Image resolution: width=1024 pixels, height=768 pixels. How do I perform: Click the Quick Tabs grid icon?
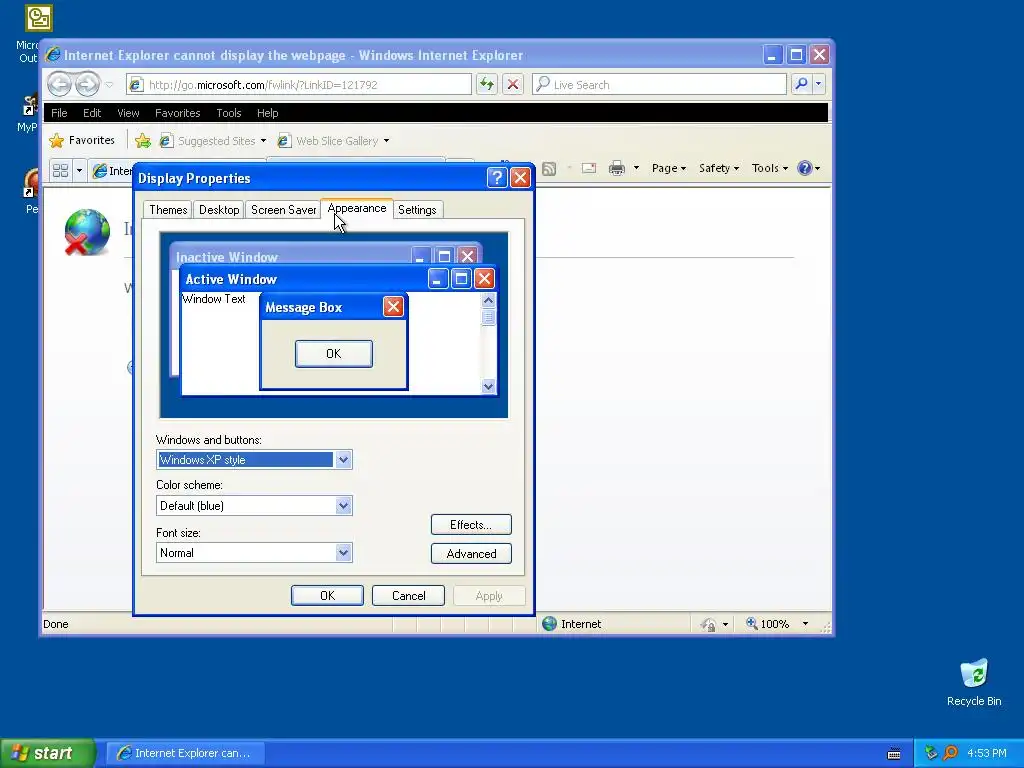click(60, 170)
